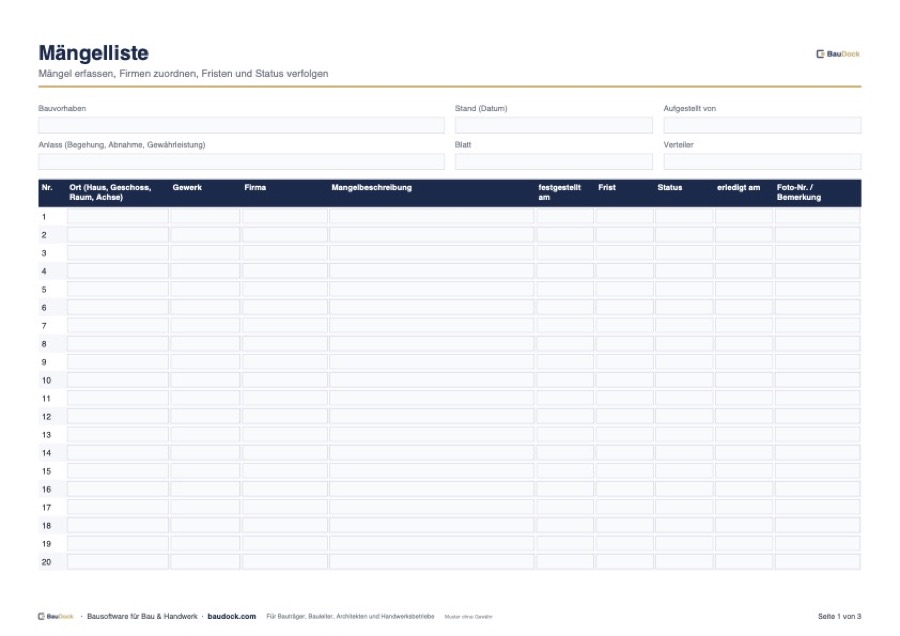Click the 'Frist' column header
900x636 pixels.
(607, 188)
